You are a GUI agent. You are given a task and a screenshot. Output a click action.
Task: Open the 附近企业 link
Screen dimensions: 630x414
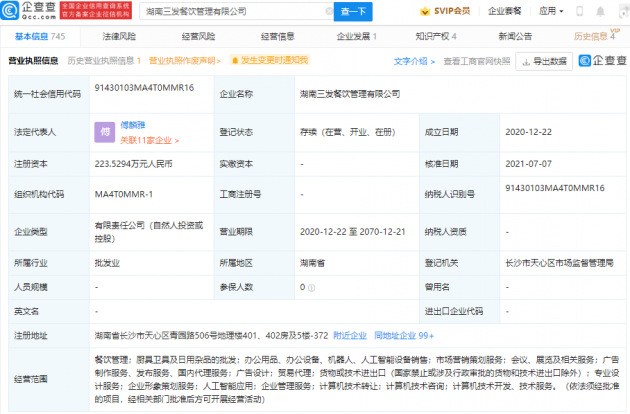350,334
